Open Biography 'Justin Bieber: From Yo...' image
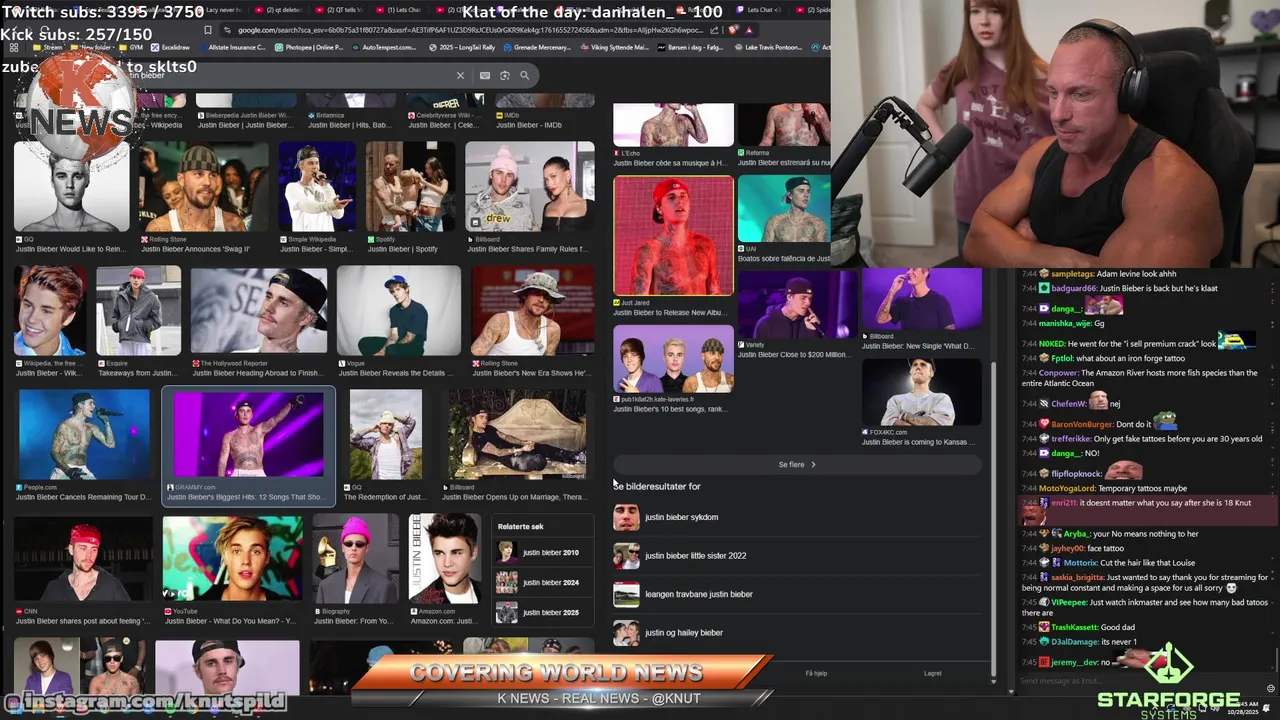Image resolution: width=1280 pixels, height=720 pixels. tap(355, 557)
